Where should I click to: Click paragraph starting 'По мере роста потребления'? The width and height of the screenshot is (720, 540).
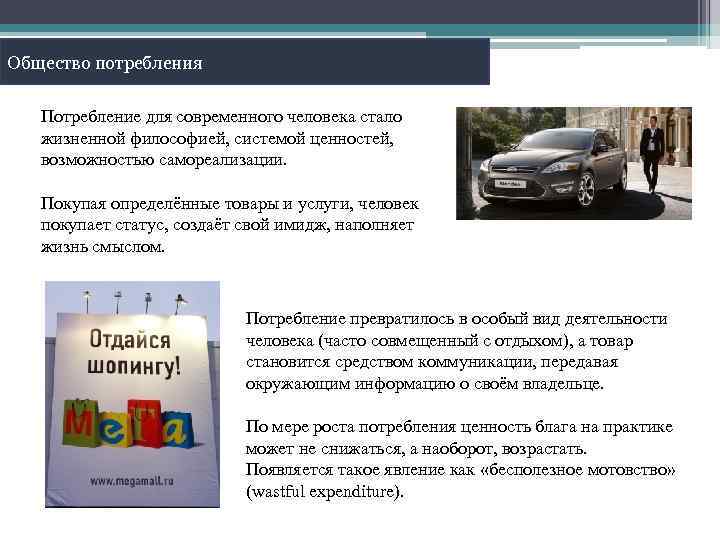(460, 459)
